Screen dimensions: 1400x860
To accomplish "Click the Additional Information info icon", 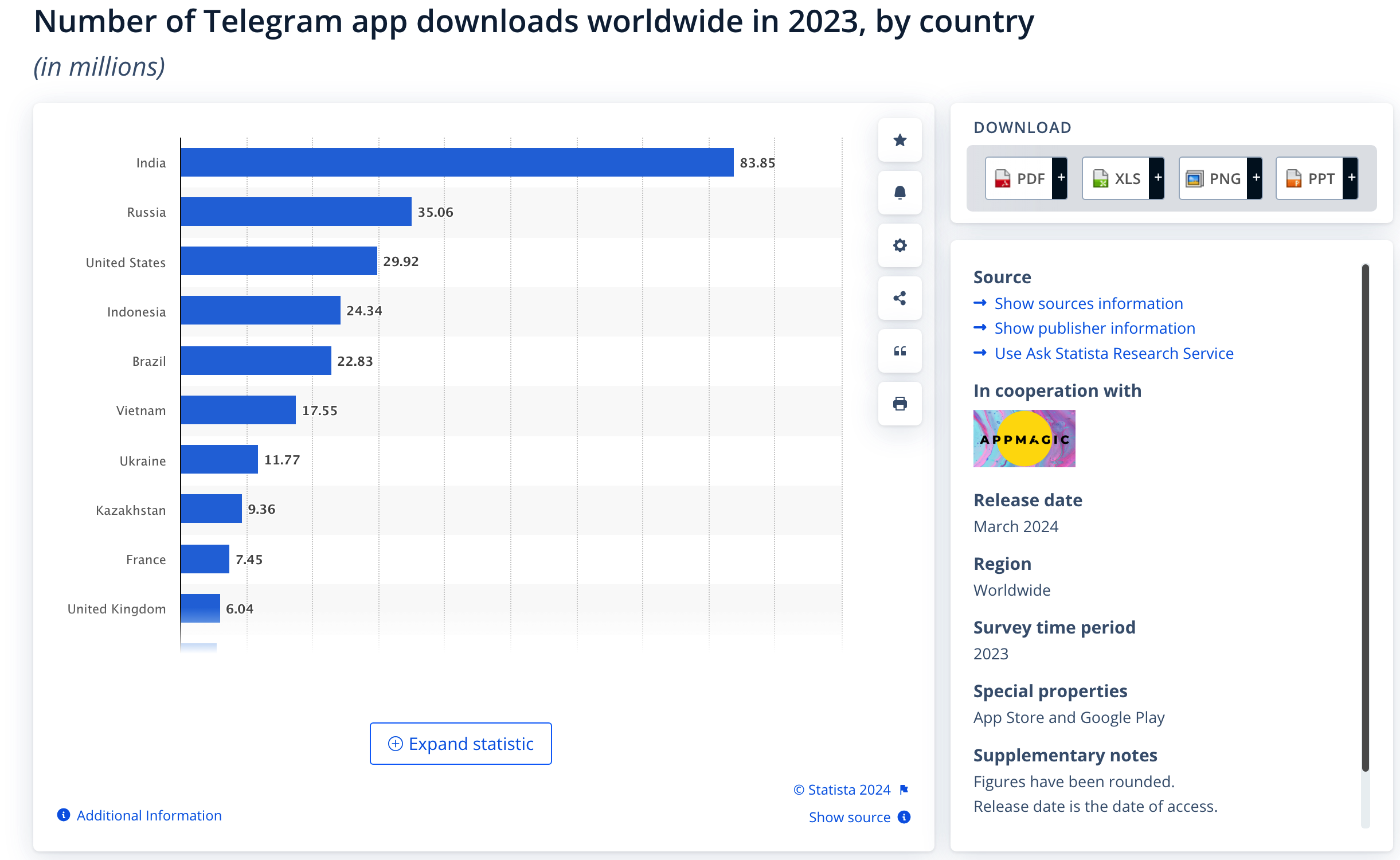I will click(x=64, y=815).
